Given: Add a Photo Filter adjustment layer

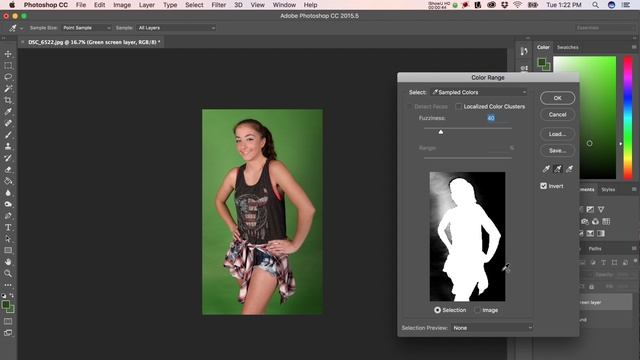Looking at the screenshot, I should click(585, 221).
